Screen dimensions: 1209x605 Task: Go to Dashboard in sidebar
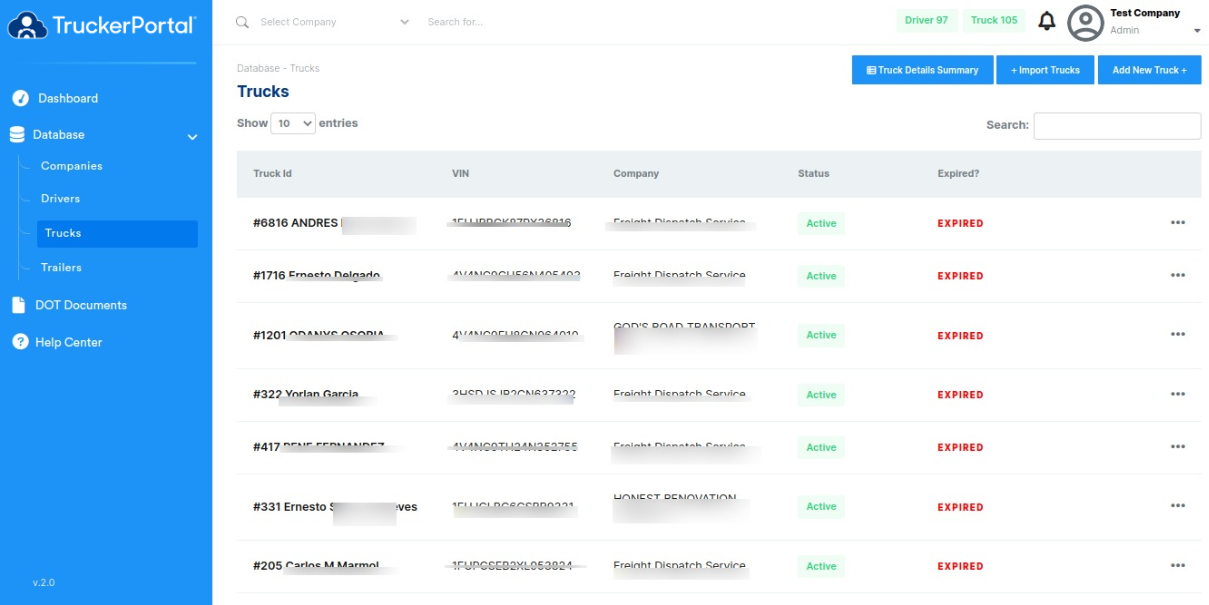pos(67,98)
